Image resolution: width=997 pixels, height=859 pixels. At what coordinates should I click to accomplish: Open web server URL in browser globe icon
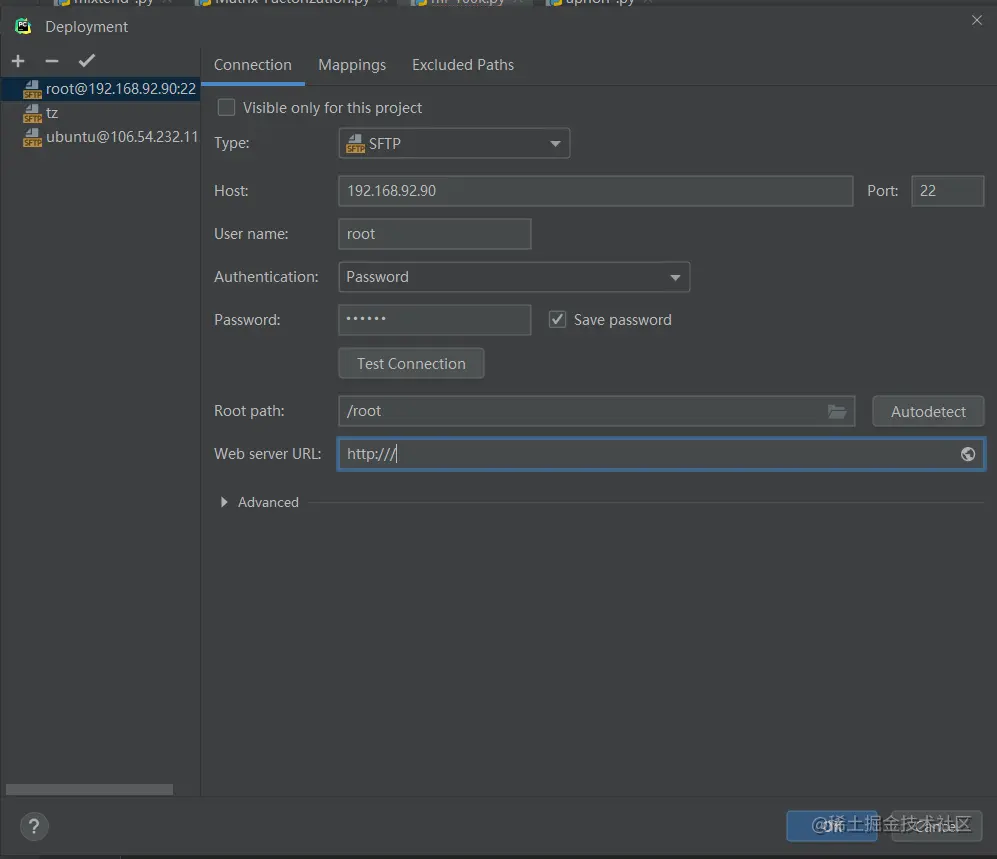(x=968, y=454)
